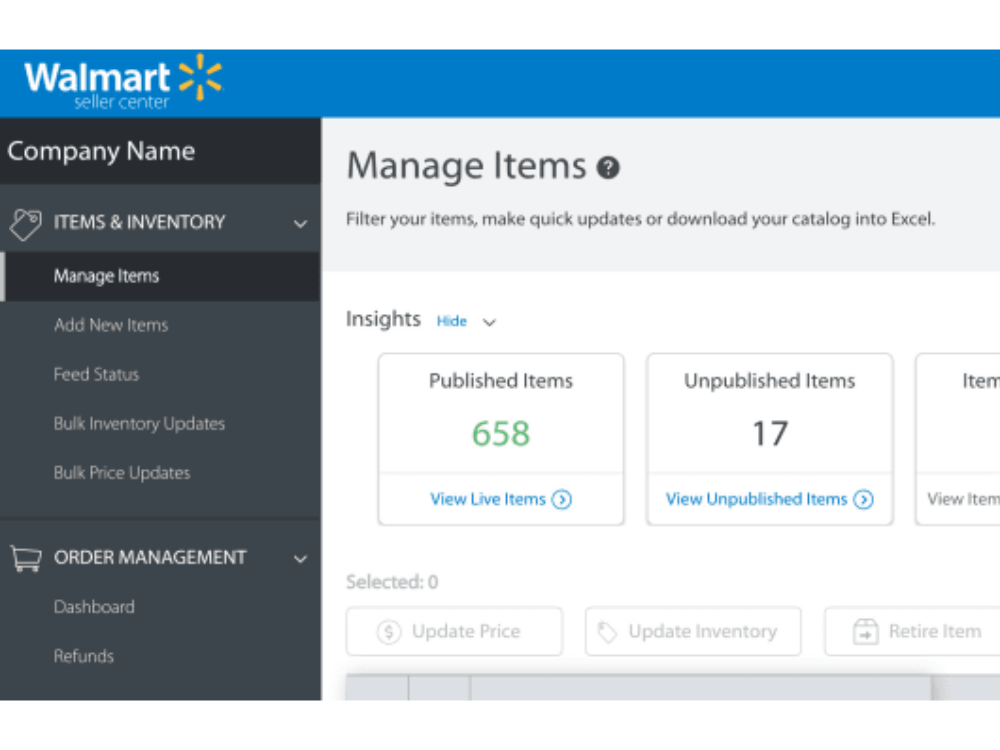
Task: Navigate to Add New Items
Action: tap(110, 325)
